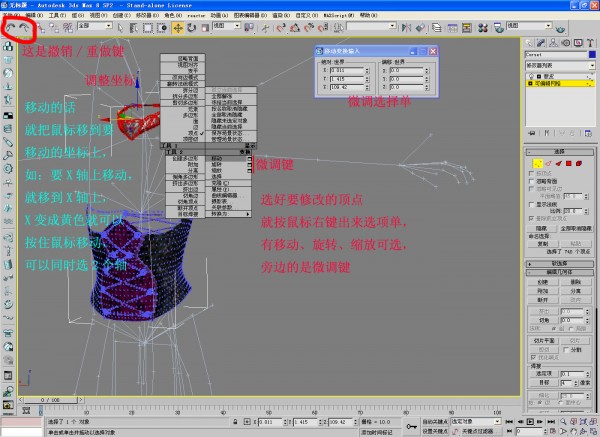Expand the 可编辑网格 stack entry
Image resolution: width=600 pixels, height=437 pixels.
point(528,85)
